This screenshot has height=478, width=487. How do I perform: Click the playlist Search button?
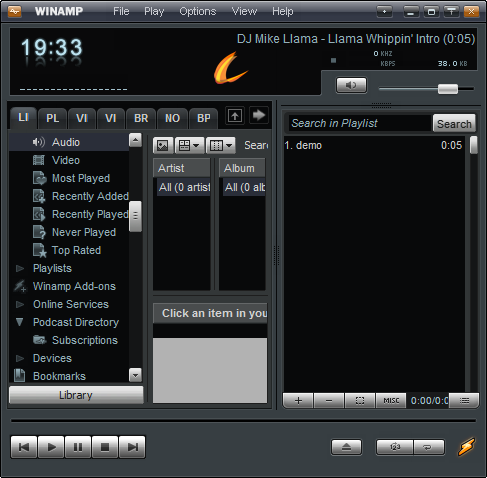454,124
